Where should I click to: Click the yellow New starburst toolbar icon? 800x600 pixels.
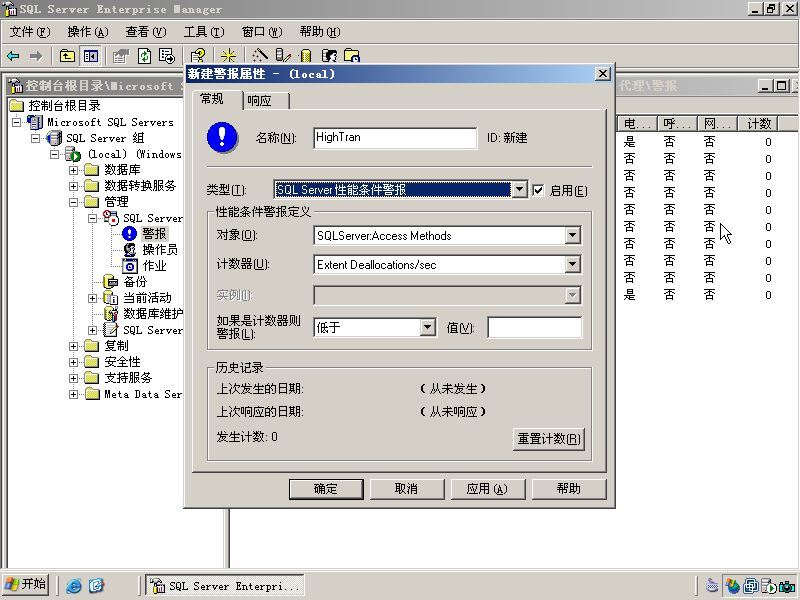(x=228, y=56)
